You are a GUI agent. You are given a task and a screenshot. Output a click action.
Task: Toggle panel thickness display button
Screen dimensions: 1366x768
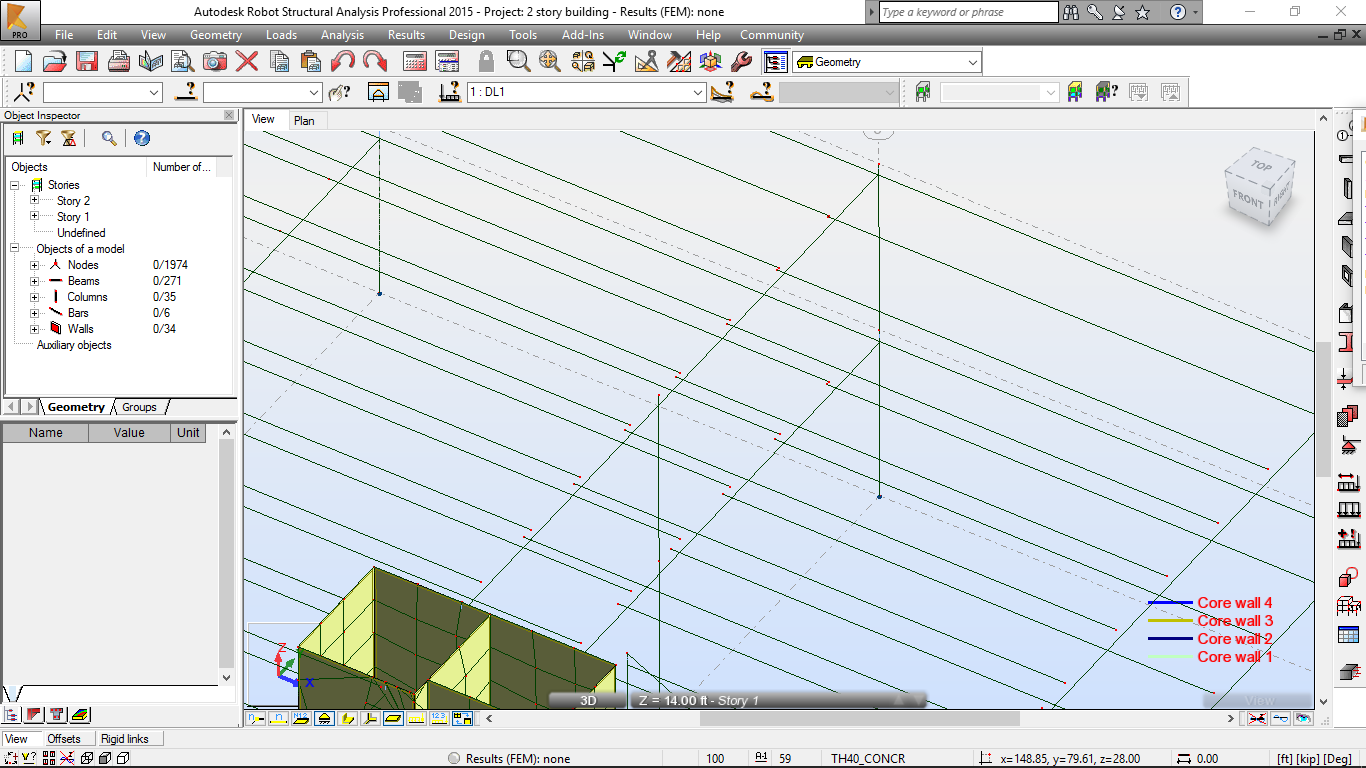click(394, 718)
